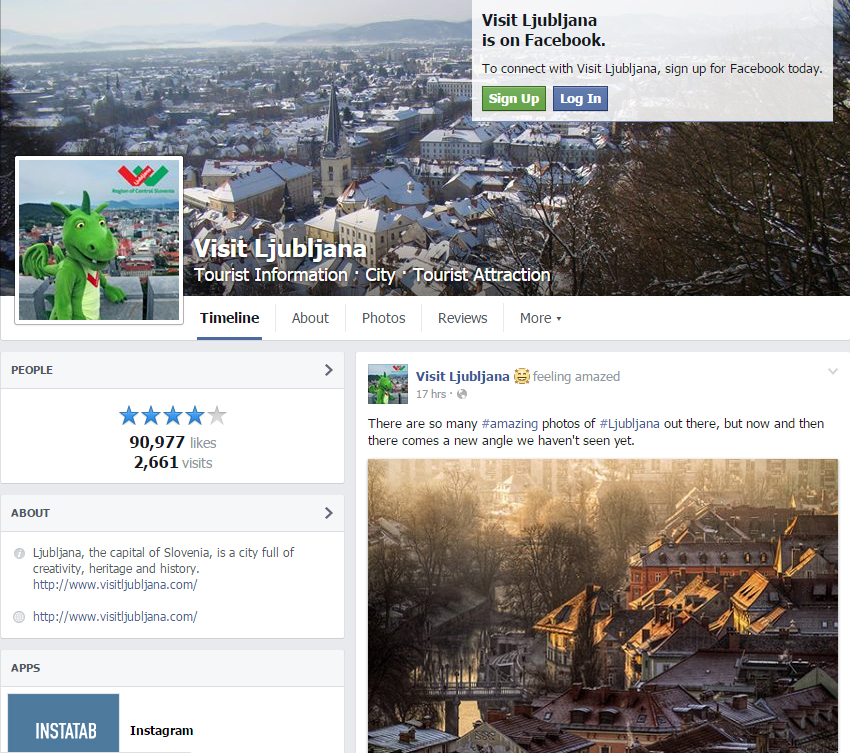Image resolution: width=850 pixels, height=753 pixels.
Task: Click the green Sign Up button
Action: 513,99
